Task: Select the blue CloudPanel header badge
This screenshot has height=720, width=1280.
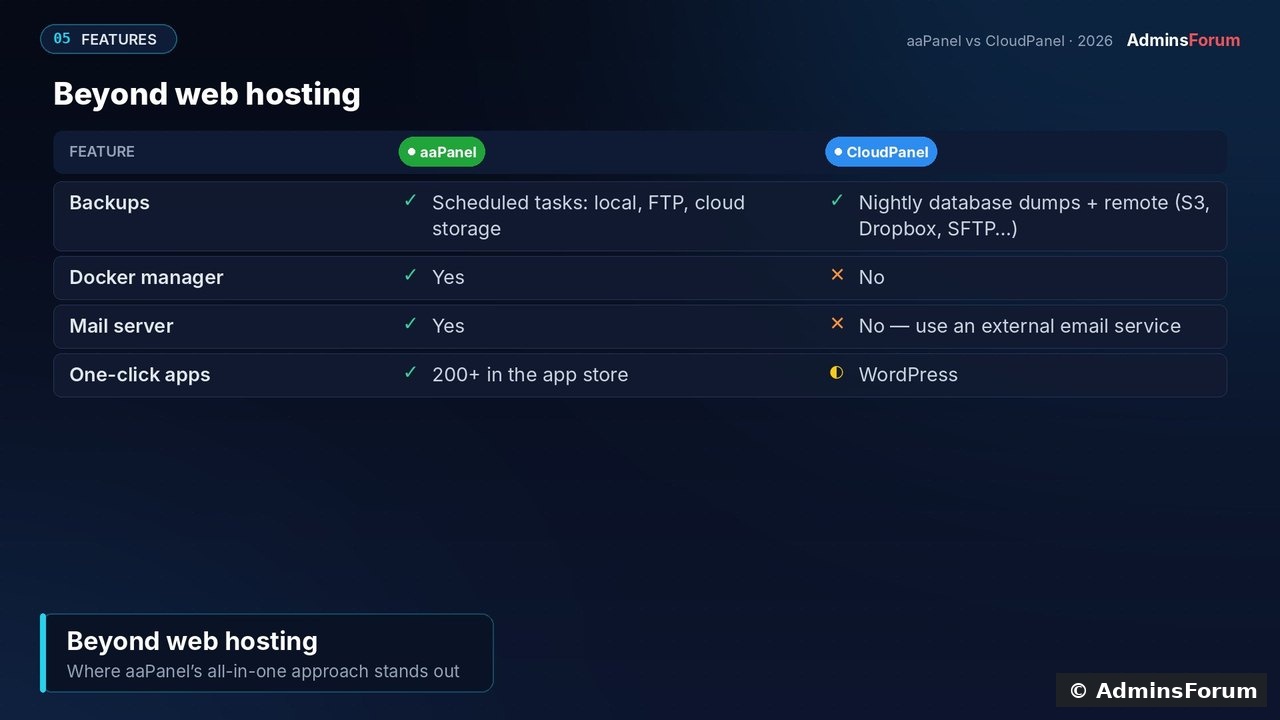Action: coord(881,152)
